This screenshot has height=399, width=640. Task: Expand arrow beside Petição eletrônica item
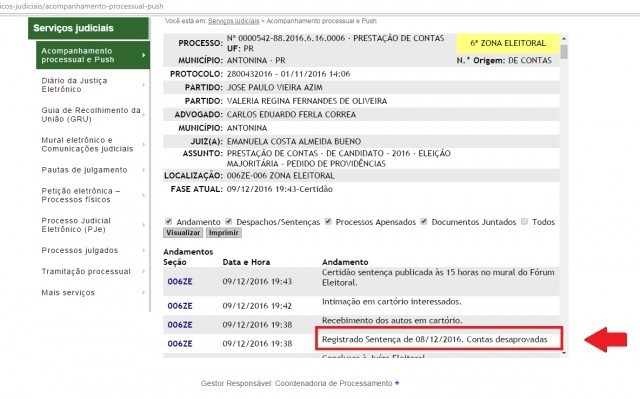144,195
